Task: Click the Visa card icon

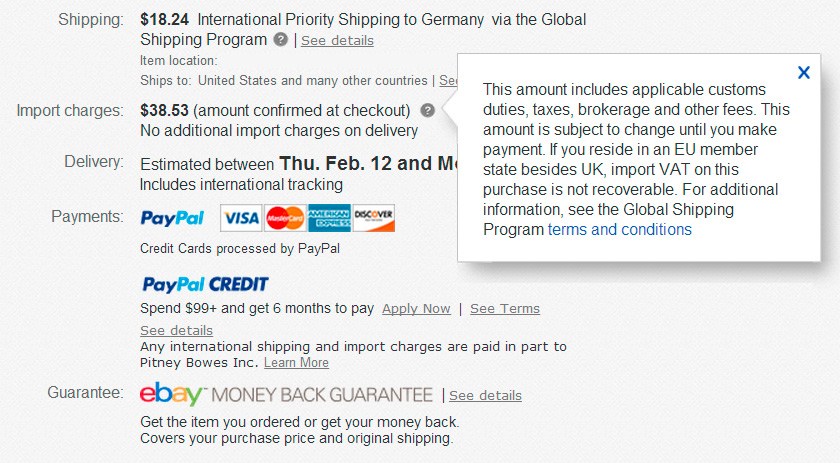Action: coord(240,218)
